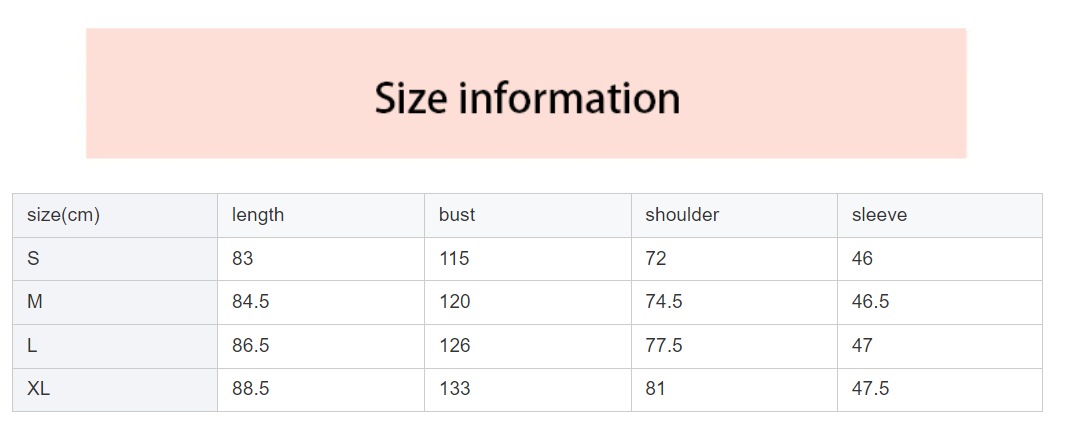The width and height of the screenshot is (1078, 446).
Task: Click the shoulder value 81
Action: click(655, 389)
